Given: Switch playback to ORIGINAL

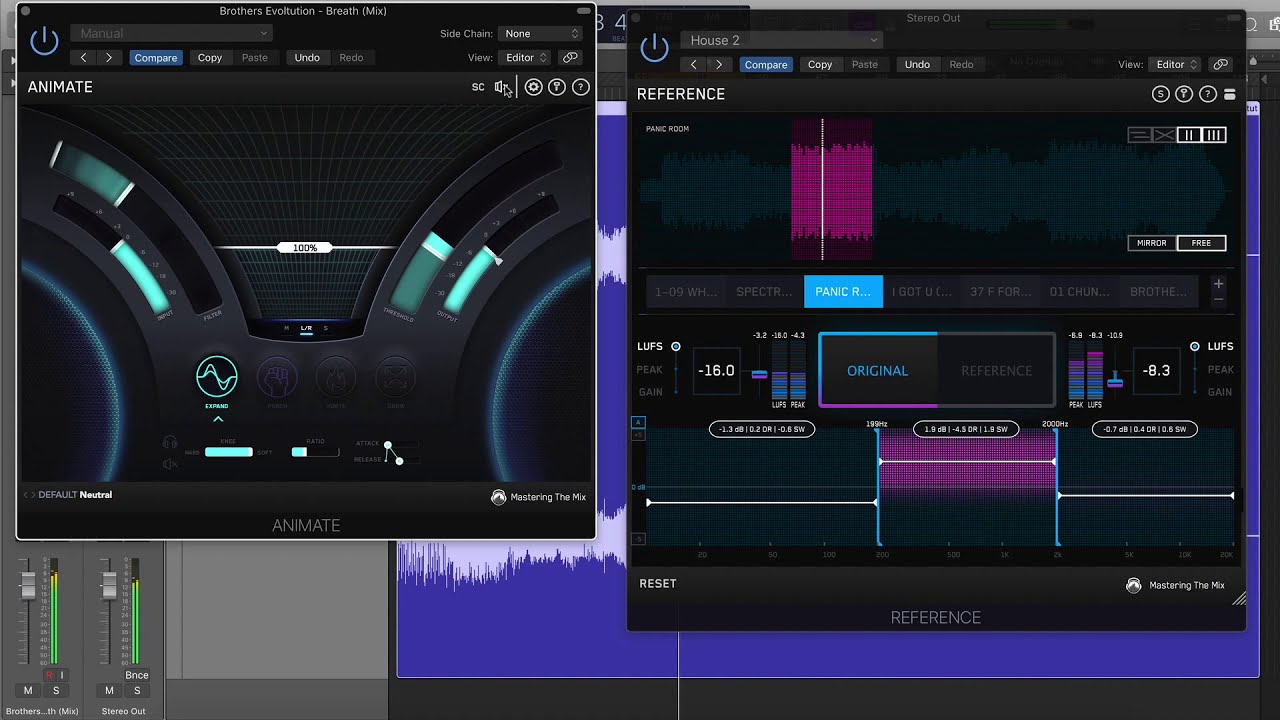Looking at the screenshot, I should [878, 371].
